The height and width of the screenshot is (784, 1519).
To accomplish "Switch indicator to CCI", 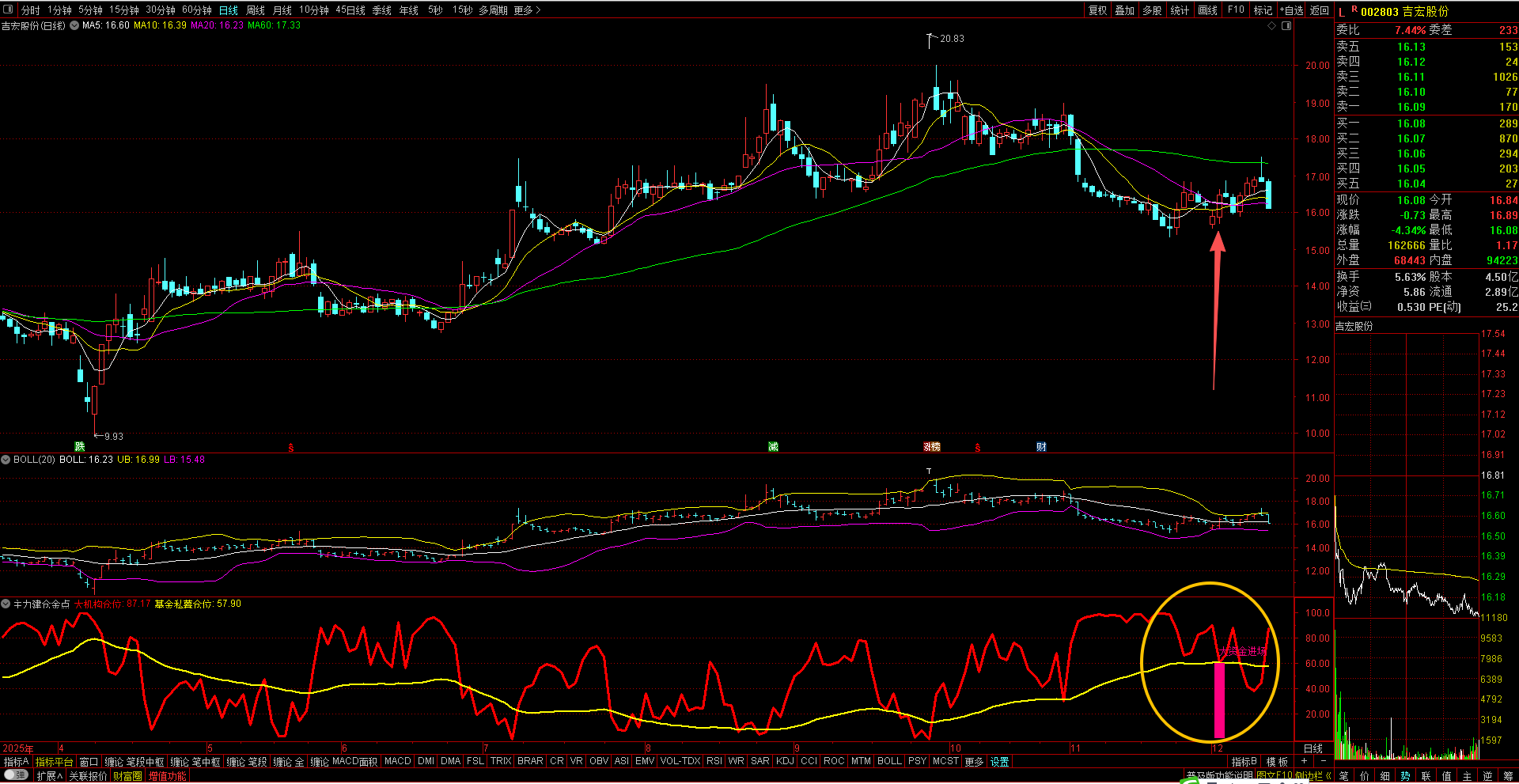I will click(x=809, y=761).
